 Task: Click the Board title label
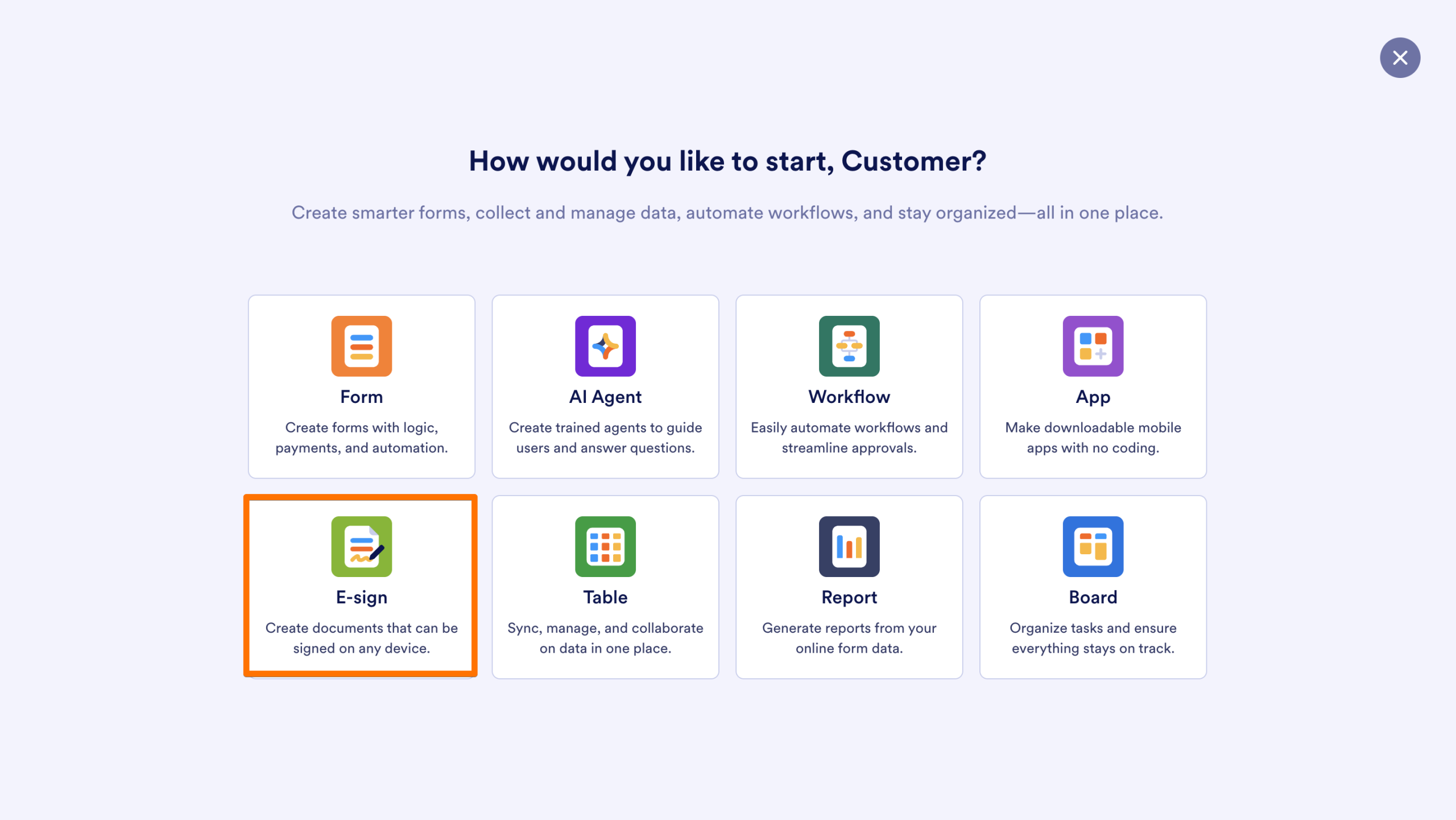(1093, 597)
